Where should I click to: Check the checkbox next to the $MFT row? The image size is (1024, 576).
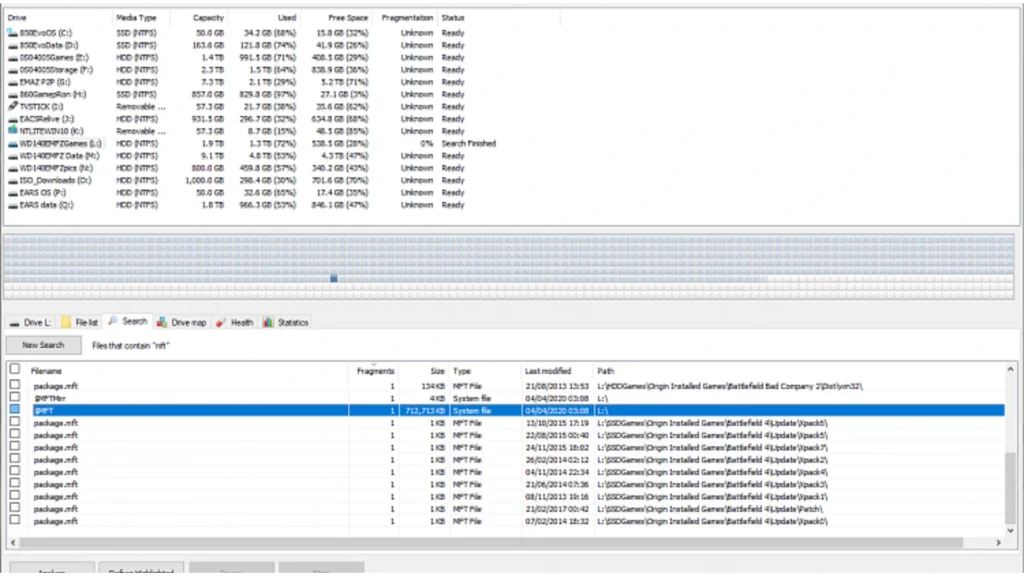coord(14,409)
